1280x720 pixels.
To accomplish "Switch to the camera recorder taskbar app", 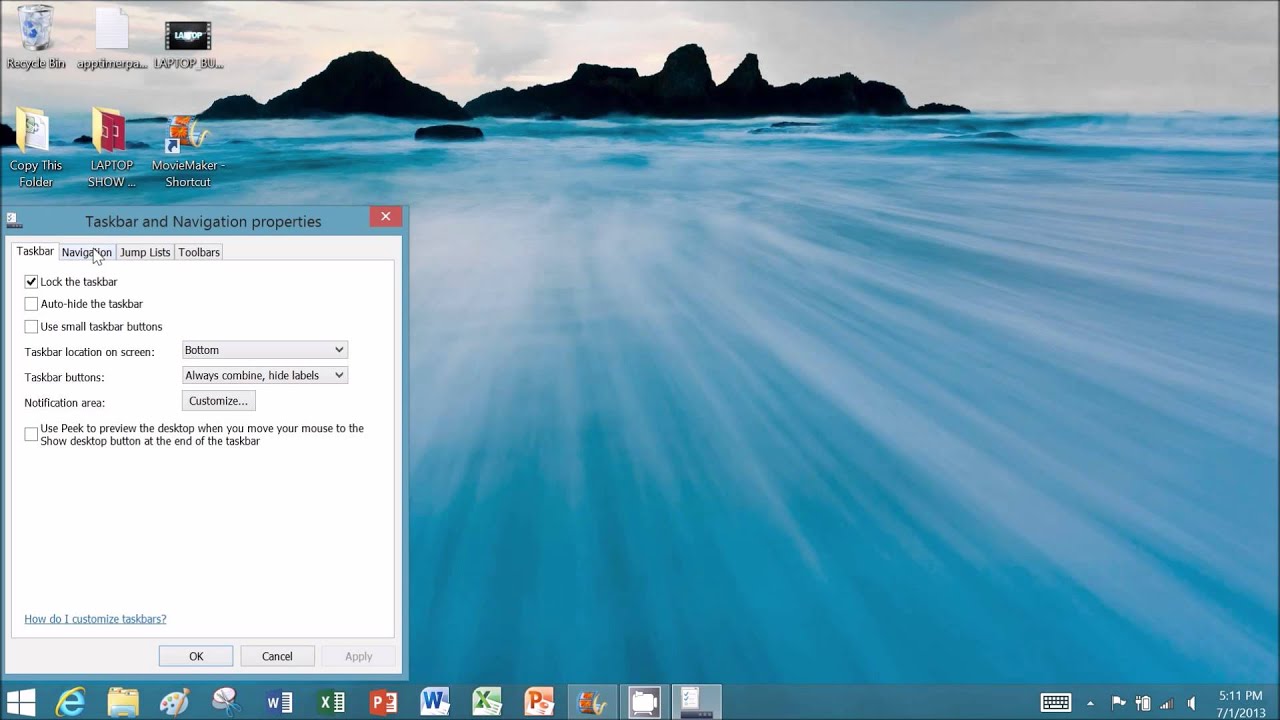I will pyautogui.click(x=644, y=702).
